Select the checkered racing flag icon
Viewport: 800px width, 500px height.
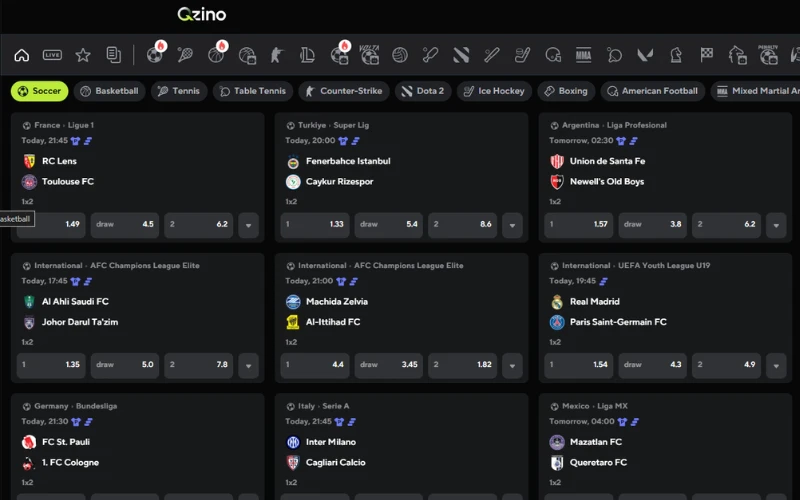(707, 55)
